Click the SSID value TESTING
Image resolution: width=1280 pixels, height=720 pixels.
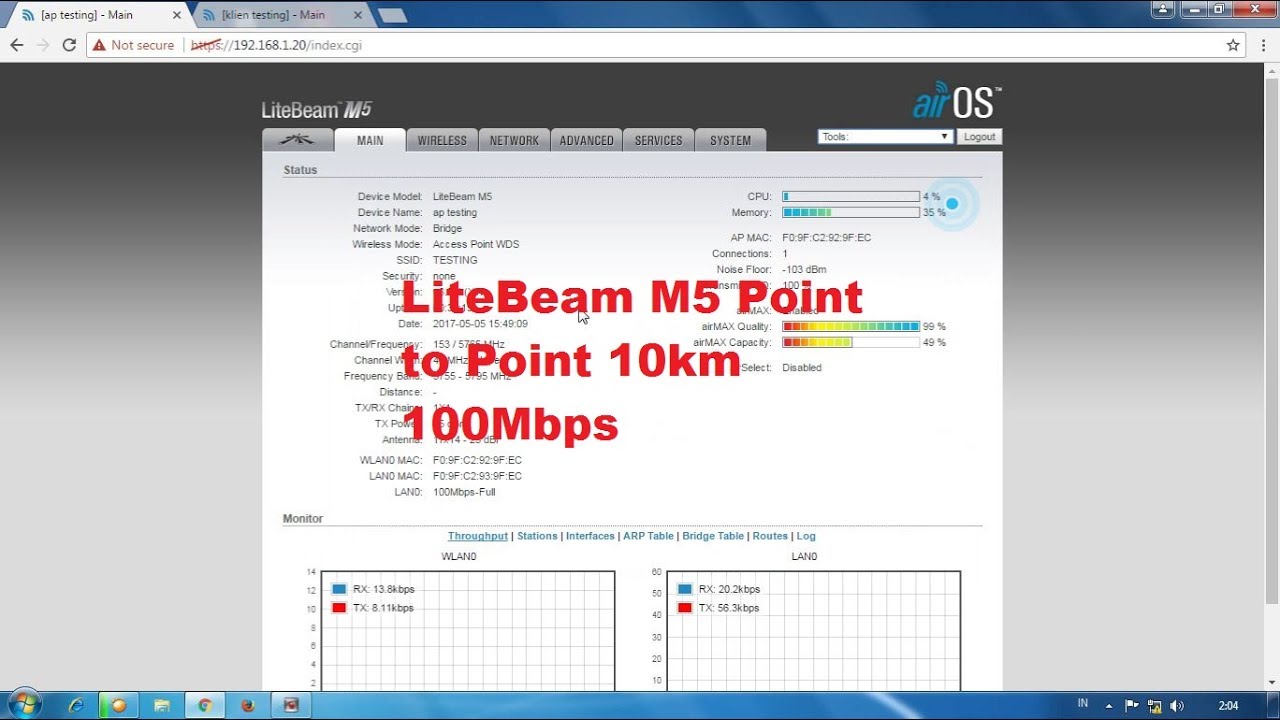click(x=455, y=260)
